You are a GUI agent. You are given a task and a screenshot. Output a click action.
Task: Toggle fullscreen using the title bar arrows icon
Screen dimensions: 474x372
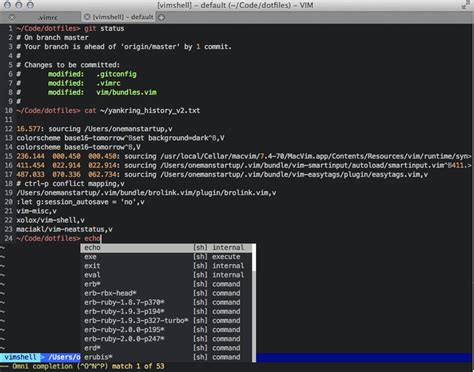[x=466, y=5]
